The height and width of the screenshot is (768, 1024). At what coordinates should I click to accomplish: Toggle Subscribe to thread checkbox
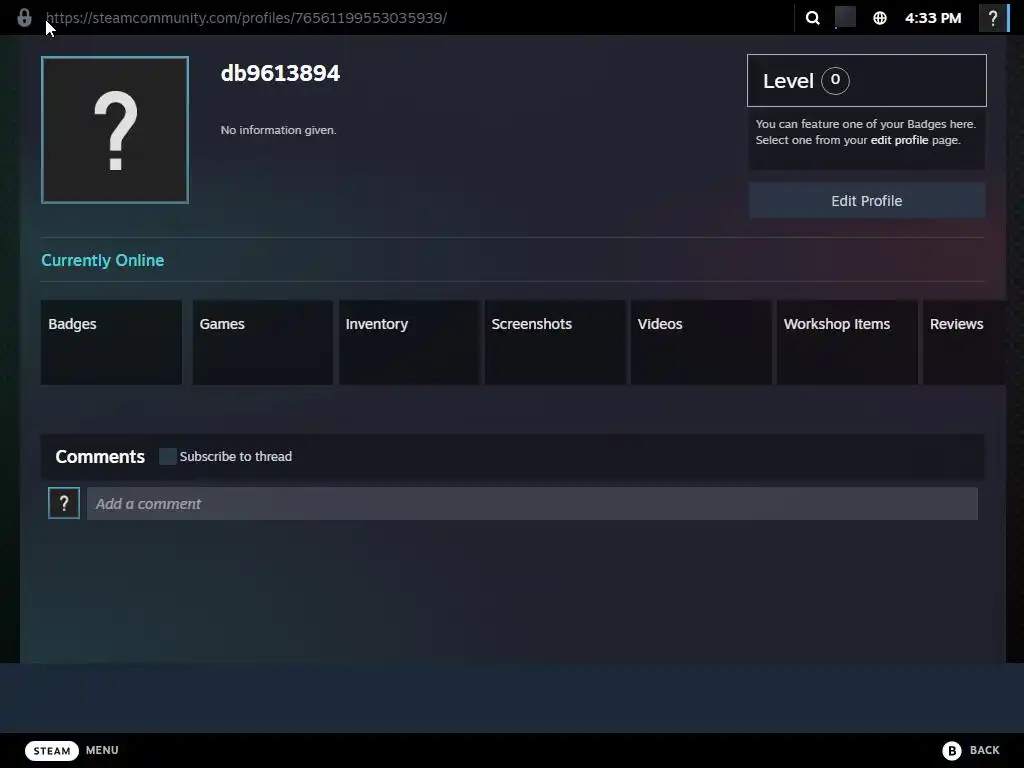(x=168, y=456)
